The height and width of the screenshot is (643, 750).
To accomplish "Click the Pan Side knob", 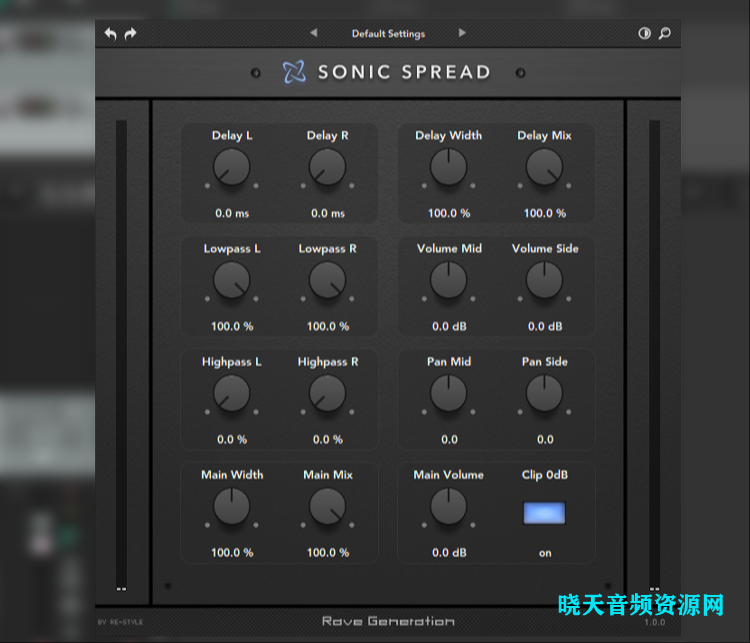I will tap(545, 394).
